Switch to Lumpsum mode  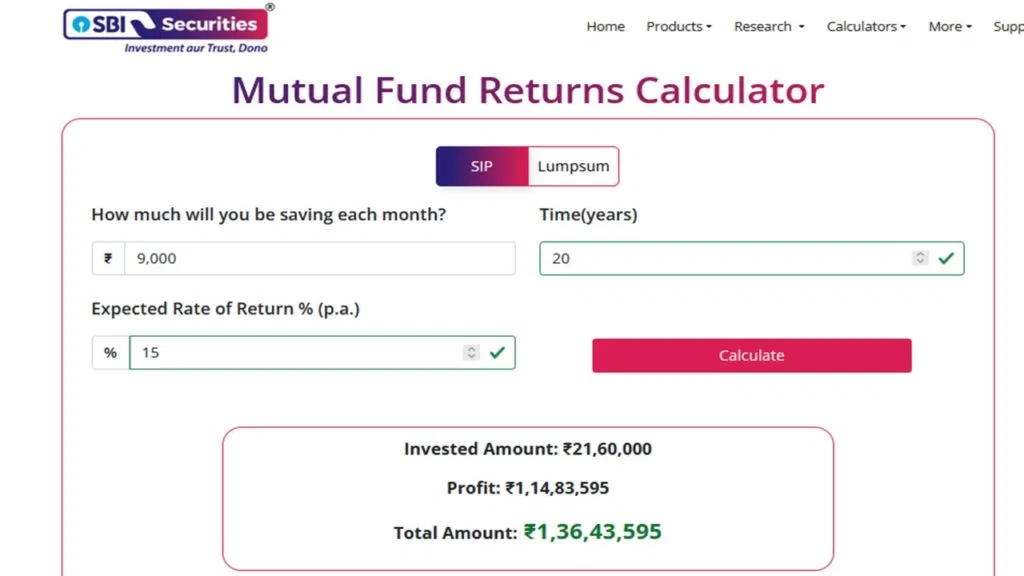click(x=573, y=166)
